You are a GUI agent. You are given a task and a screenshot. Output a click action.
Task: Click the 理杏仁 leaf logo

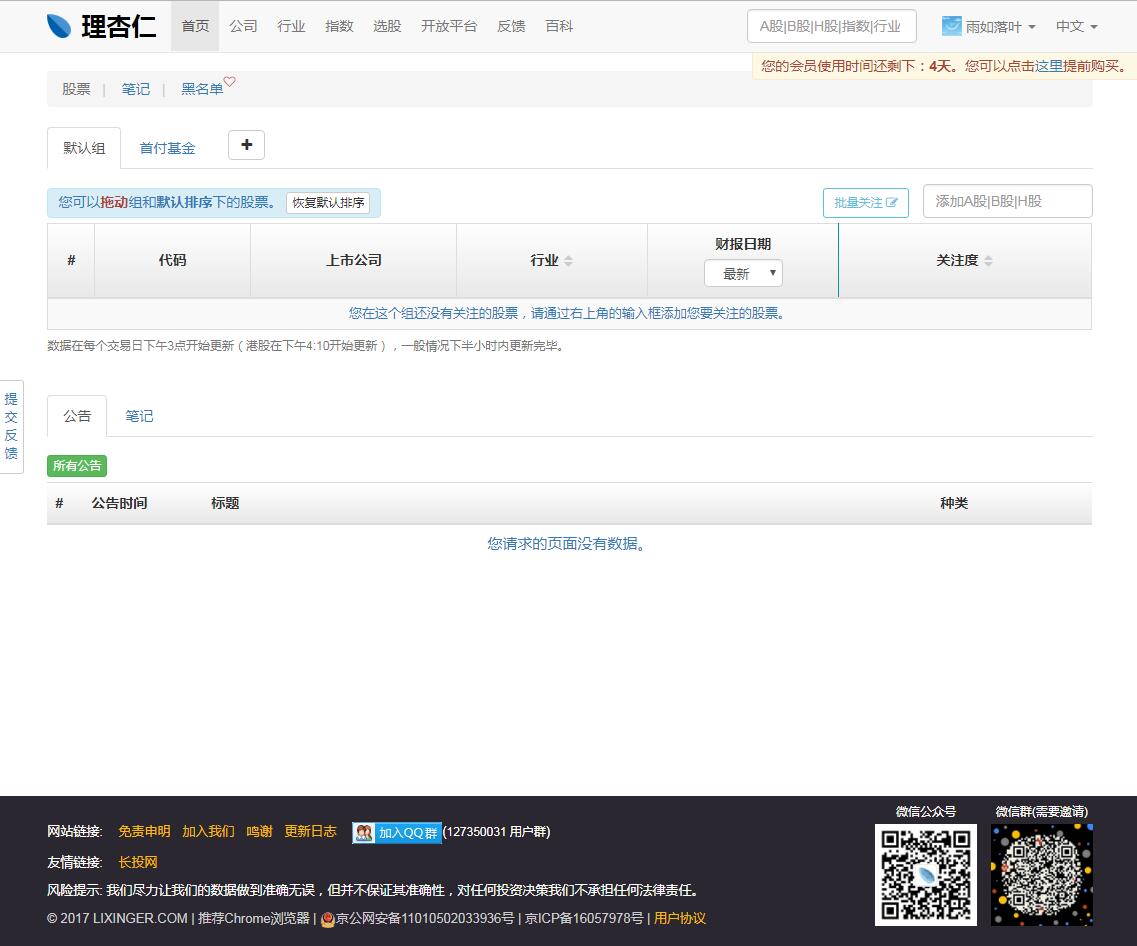tap(59, 26)
